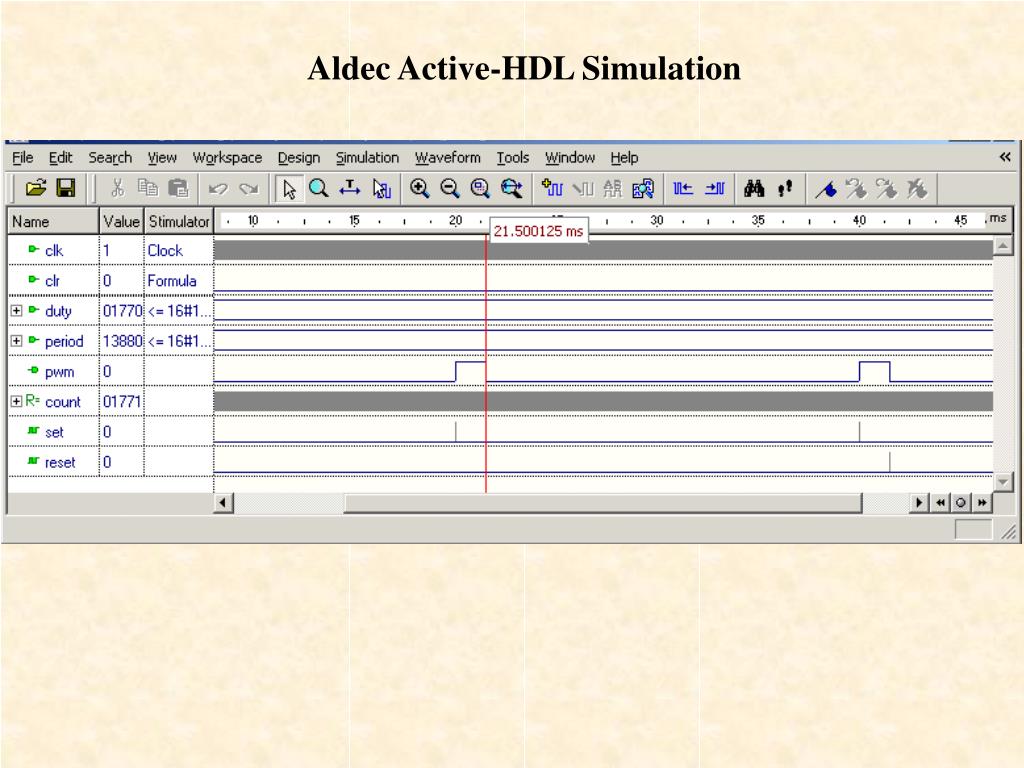Select the arrow pointer Select mode tool
The height and width of the screenshot is (768, 1024).
pos(289,189)
